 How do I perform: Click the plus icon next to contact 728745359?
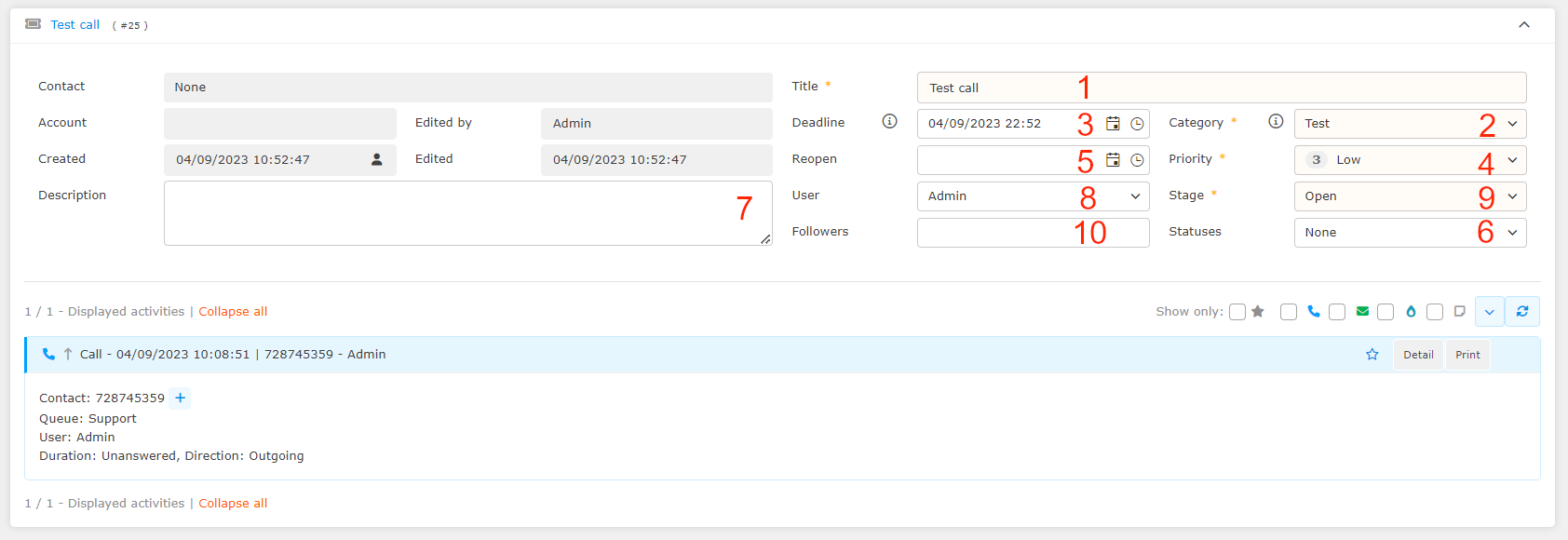181,398
